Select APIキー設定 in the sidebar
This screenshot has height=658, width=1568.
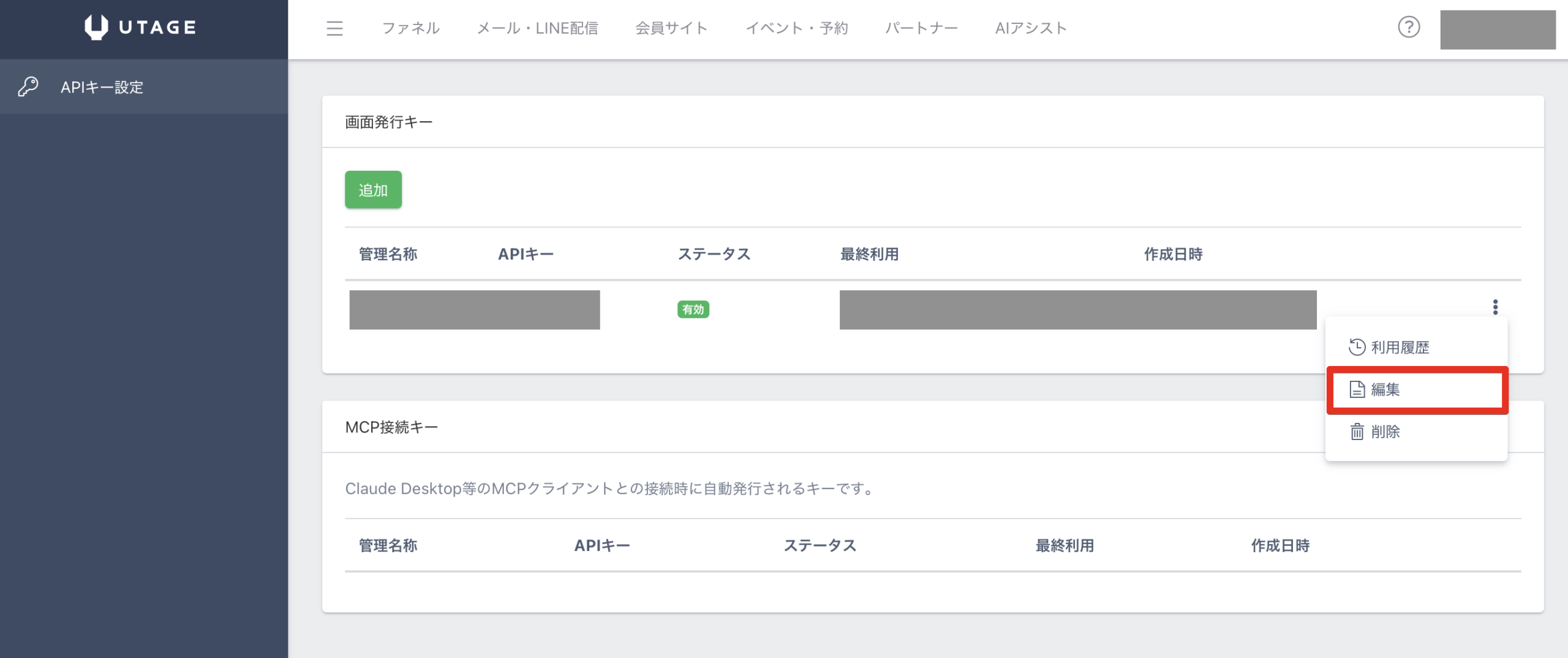102,87
